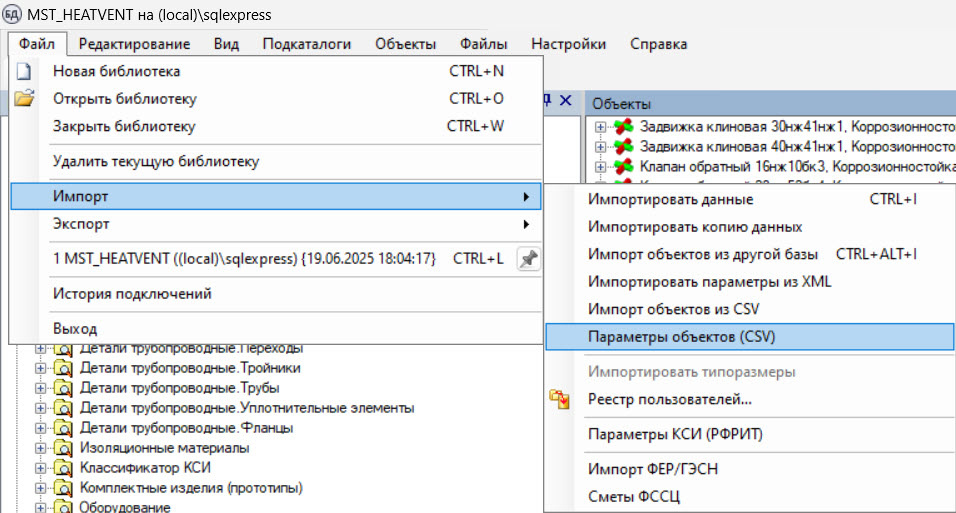The image size is (956, 513).
Task: Click the open library folder icon
Action: point(24,98)
